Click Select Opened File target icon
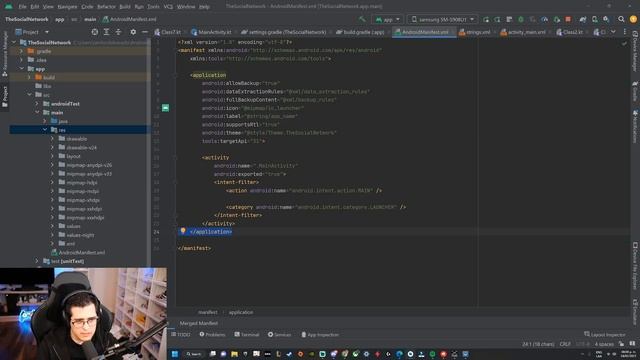Screen dimensions: 640x360 click(95, 32)
